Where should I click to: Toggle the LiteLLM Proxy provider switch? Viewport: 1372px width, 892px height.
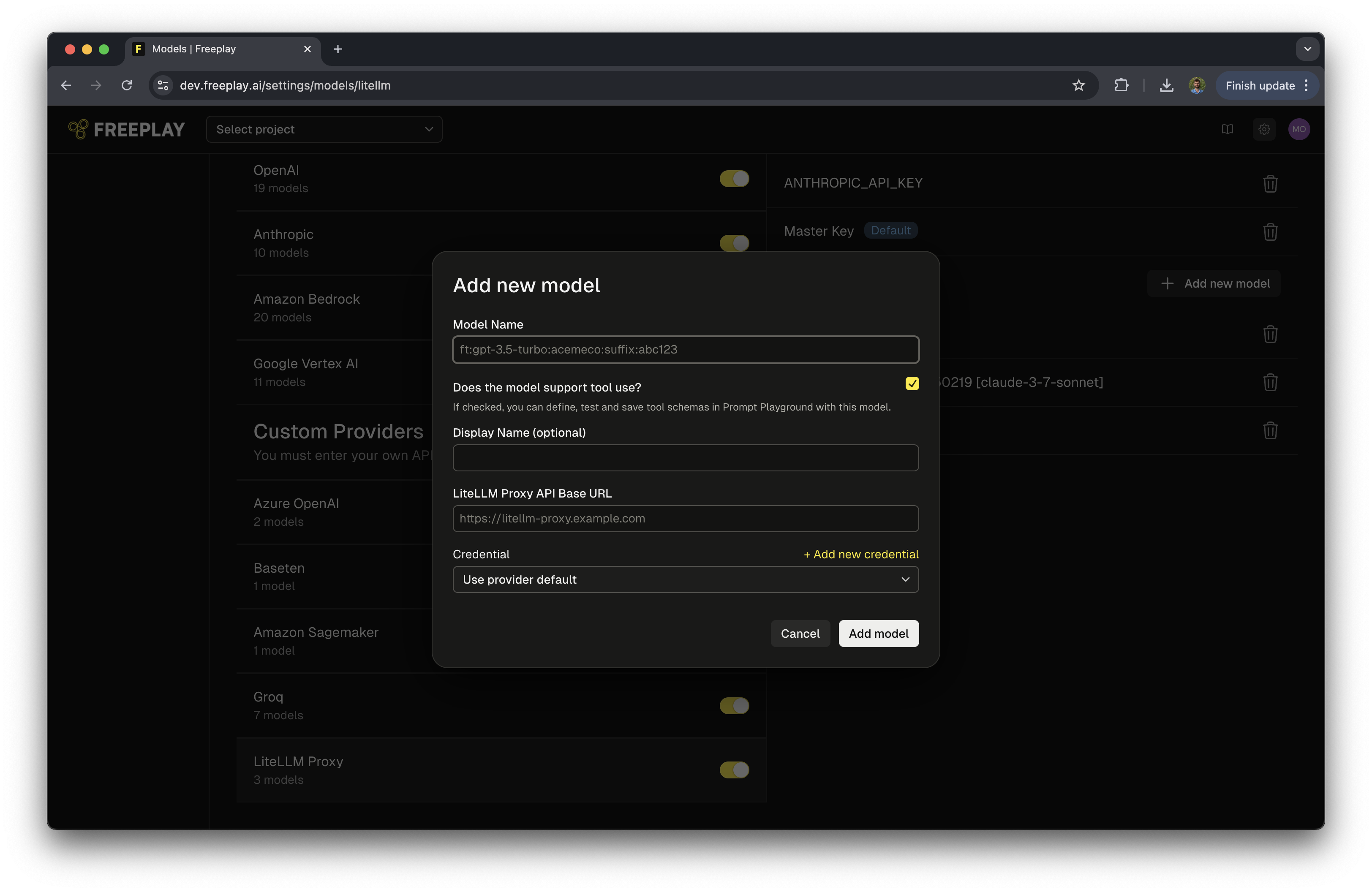click(734, 770)
